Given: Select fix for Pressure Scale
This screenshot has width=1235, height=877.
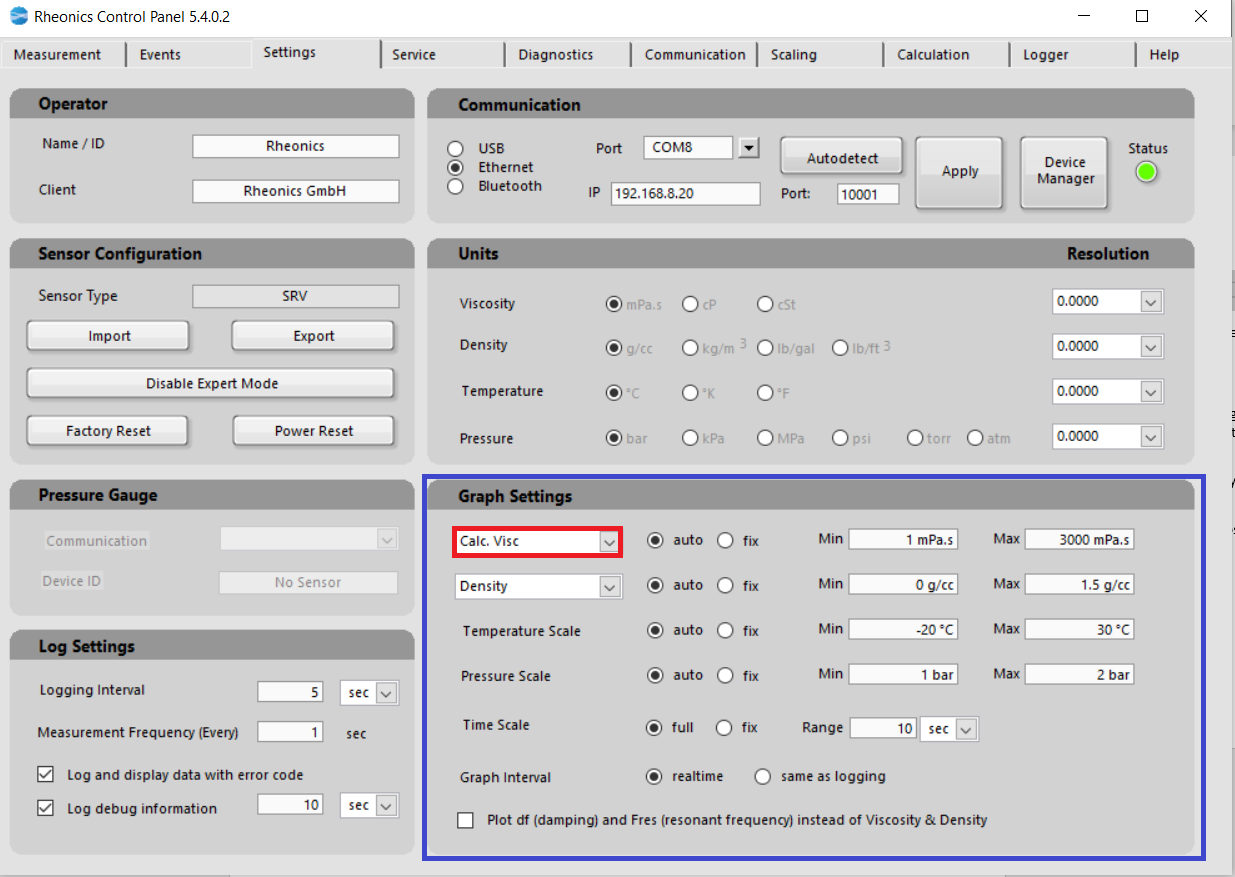Looking at the screenshot, I should click(725, 675).
